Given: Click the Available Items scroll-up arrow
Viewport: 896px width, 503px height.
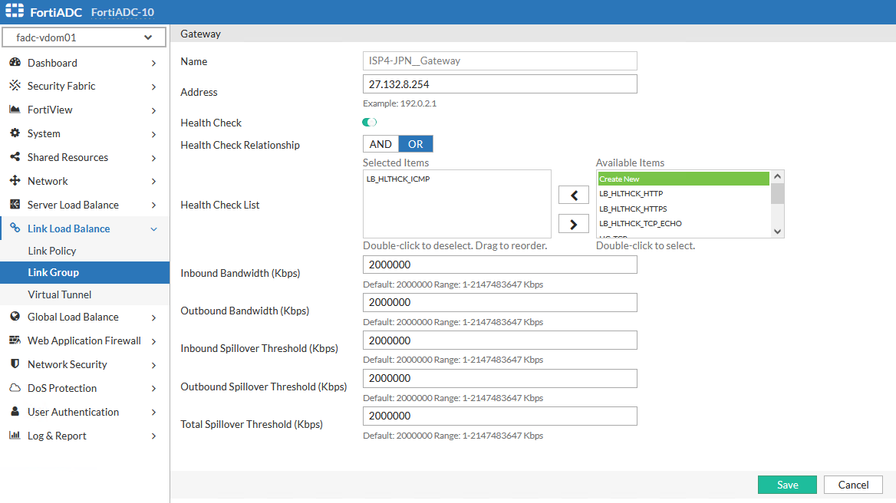Looking at the screenshot, I should 777,177.
